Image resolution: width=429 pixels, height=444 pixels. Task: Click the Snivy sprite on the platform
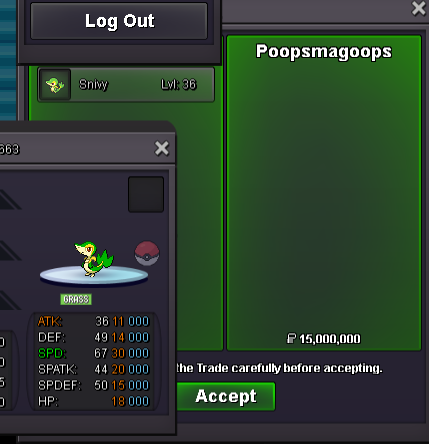point(93,260)
